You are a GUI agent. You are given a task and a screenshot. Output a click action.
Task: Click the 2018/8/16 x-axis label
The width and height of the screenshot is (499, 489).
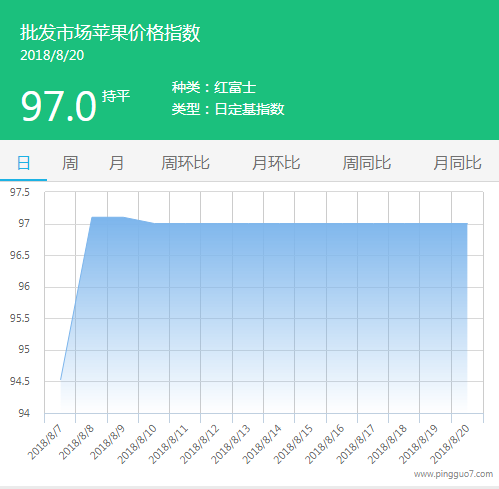coord(325,445)
